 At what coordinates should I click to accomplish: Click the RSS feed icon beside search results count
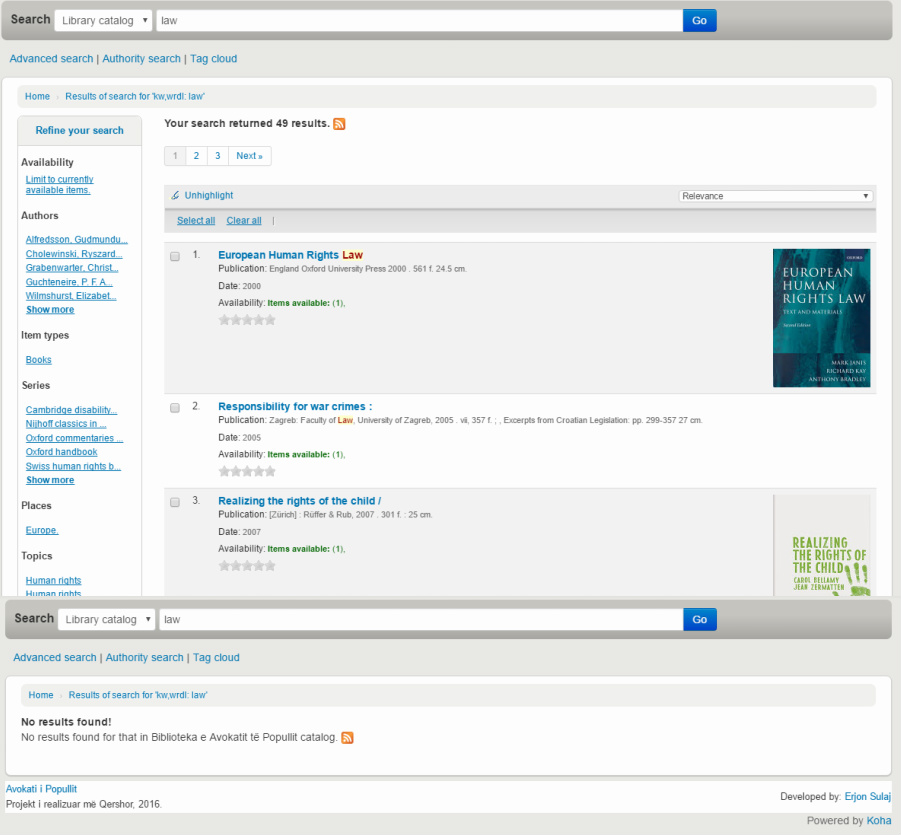339,124
